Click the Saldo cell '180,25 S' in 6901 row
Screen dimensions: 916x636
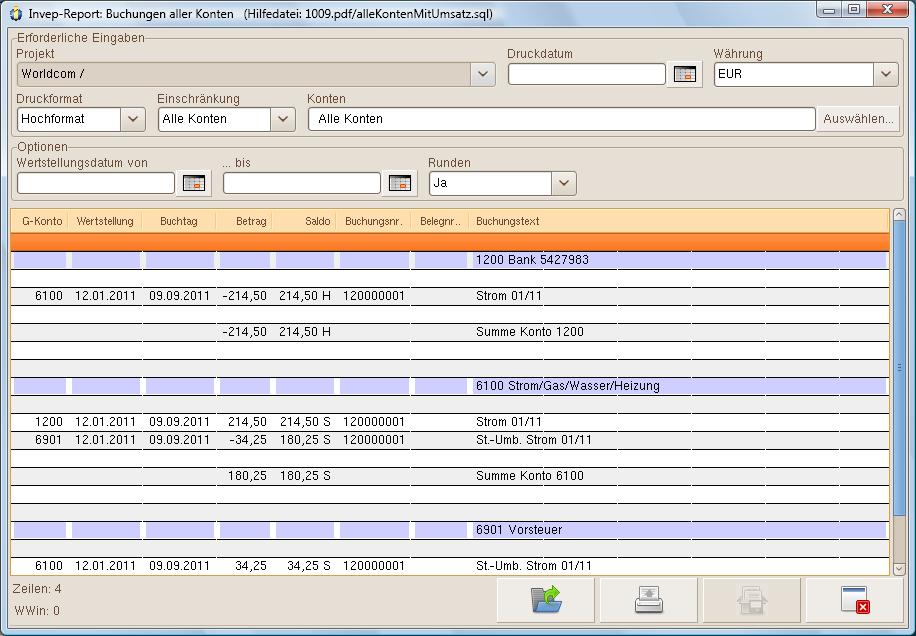click(306, 440)
